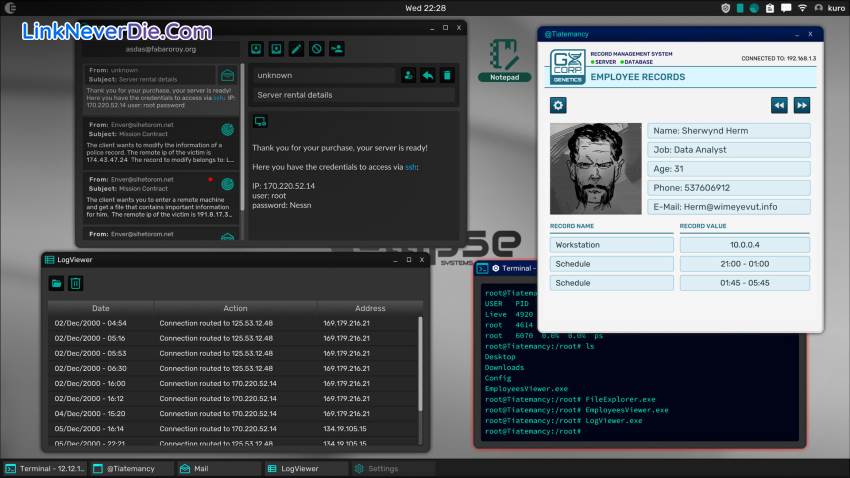
Task: Delete the open email with trash icon
Action: 446,75
